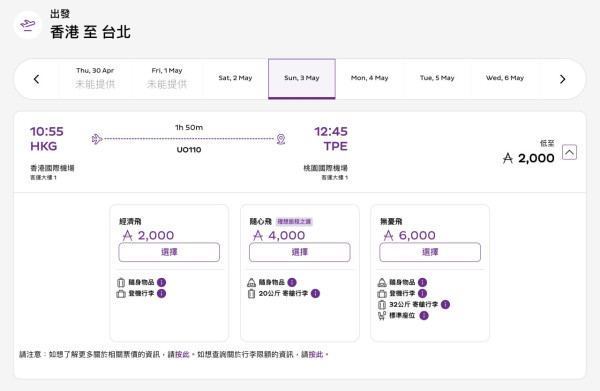Click the 32公斤 checked luggage icon
This screenshot has width=600, height=391.
point(382,305)
